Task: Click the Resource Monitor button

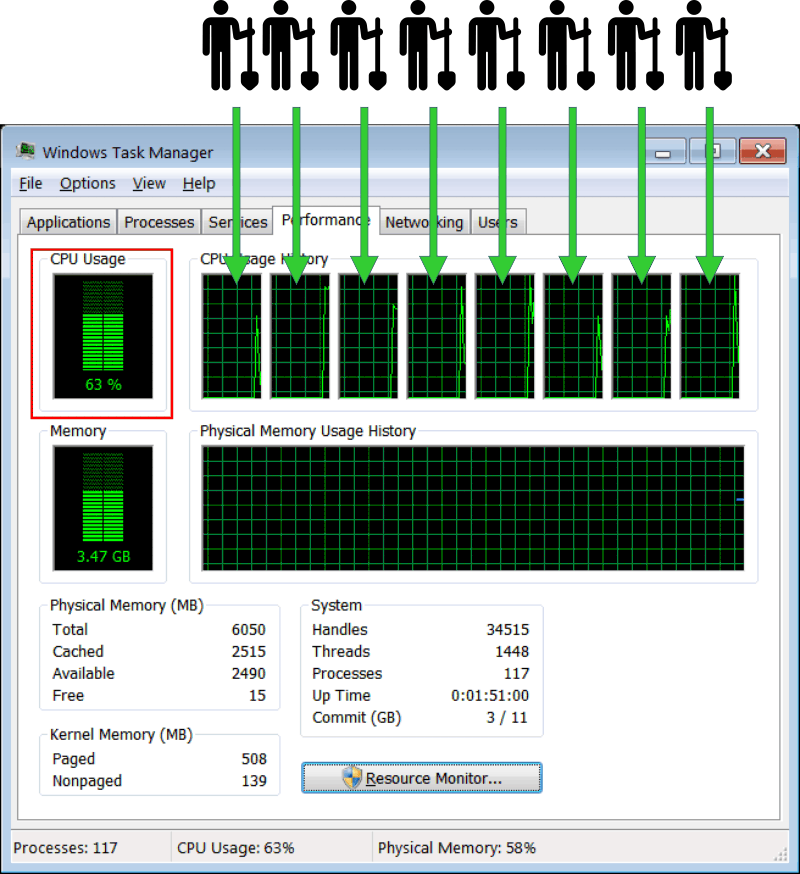Action: coord(421,778)
